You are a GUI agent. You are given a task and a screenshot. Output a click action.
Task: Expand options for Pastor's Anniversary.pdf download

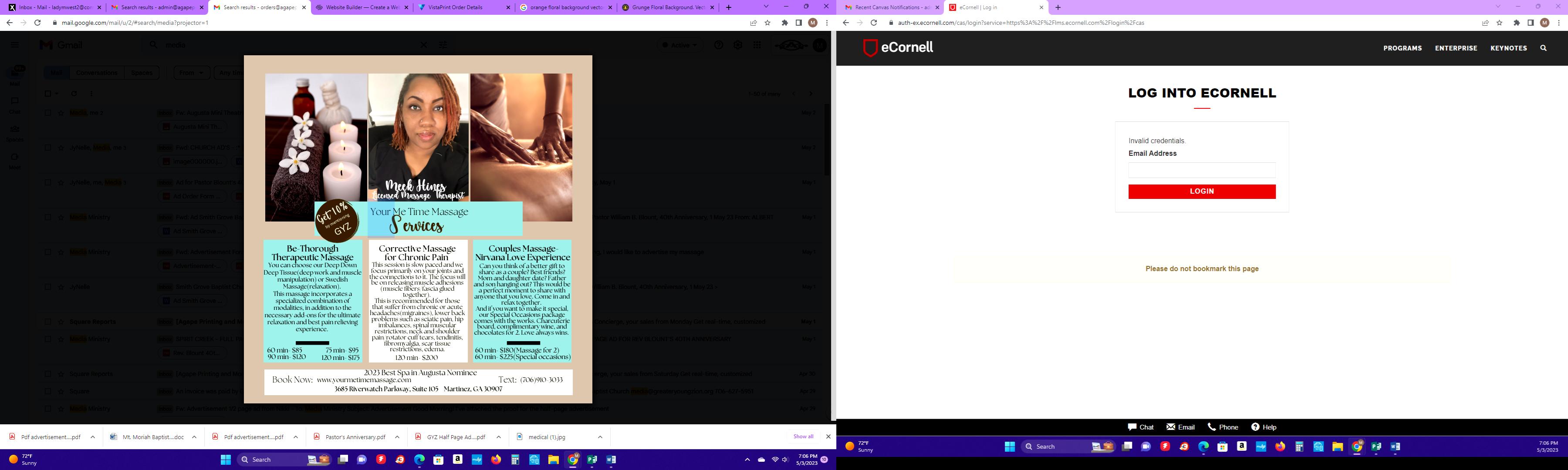397,436
